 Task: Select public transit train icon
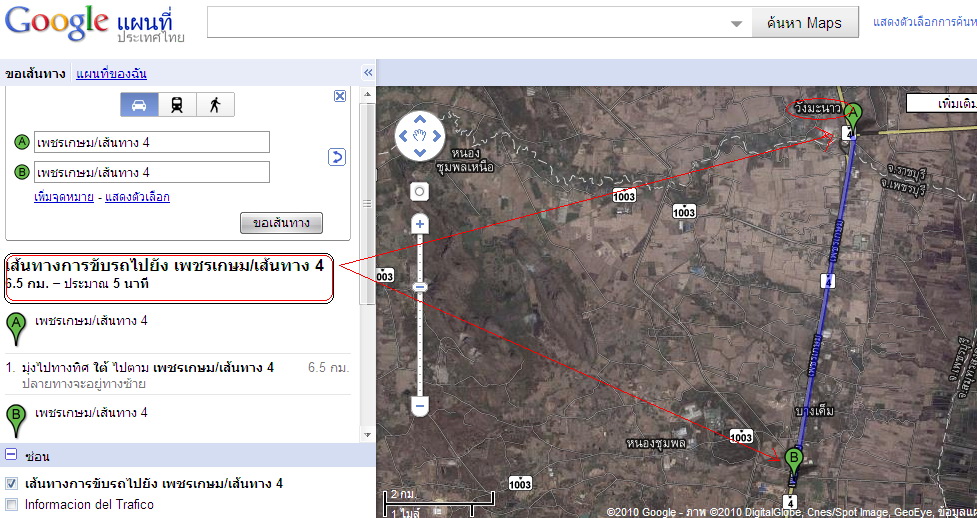coord(177,104)
